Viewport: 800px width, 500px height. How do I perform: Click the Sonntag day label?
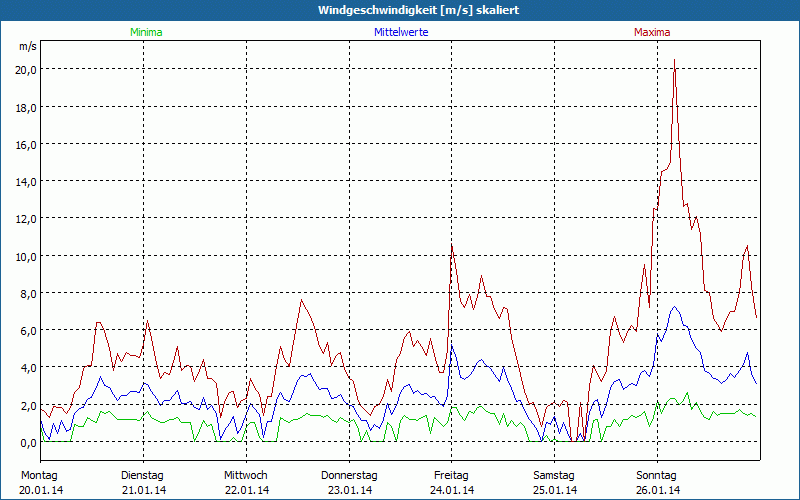[x=657, y=475]
